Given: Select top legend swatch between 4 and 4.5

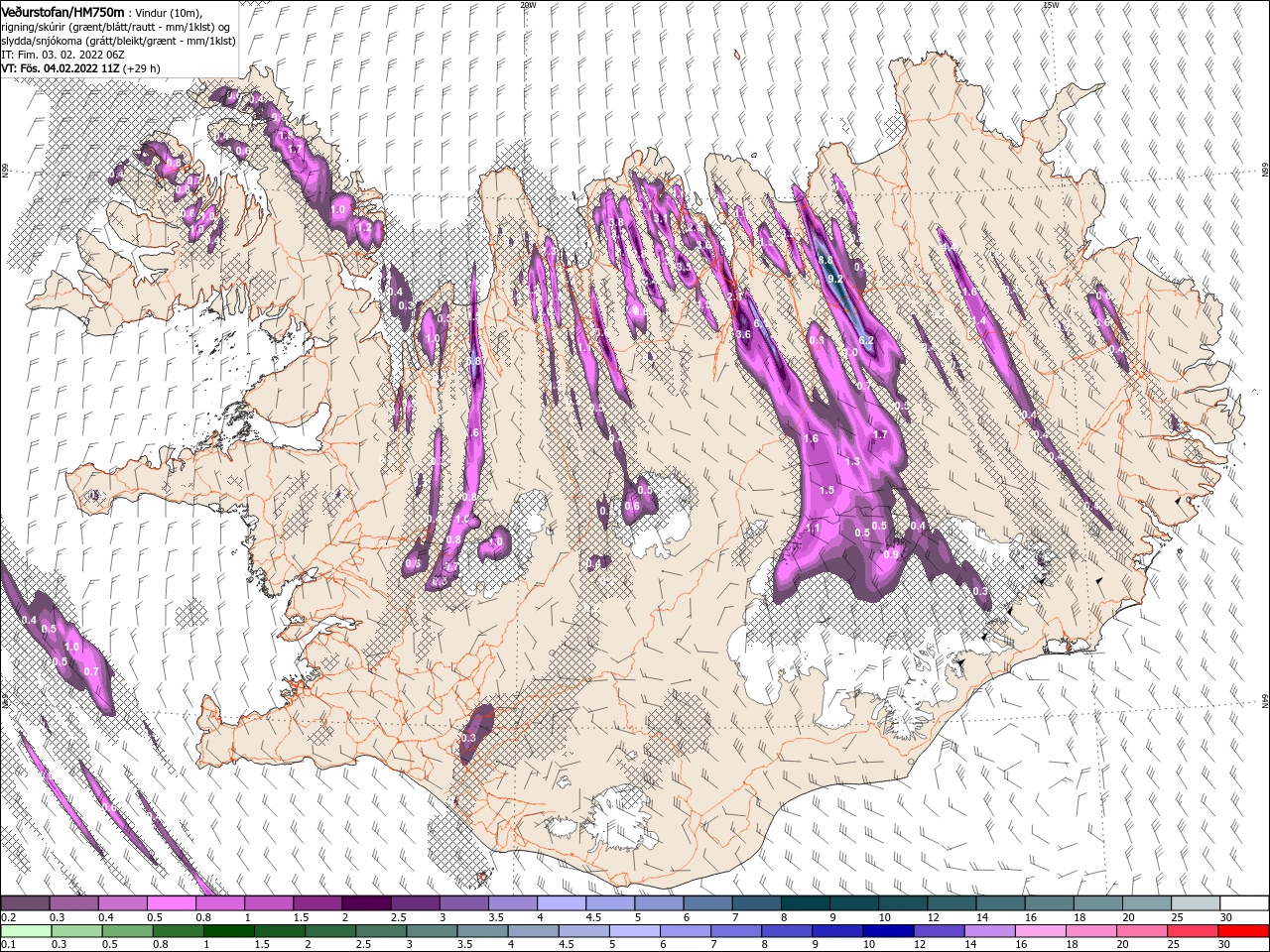Looking at the screenshot, I should (561, 903).
